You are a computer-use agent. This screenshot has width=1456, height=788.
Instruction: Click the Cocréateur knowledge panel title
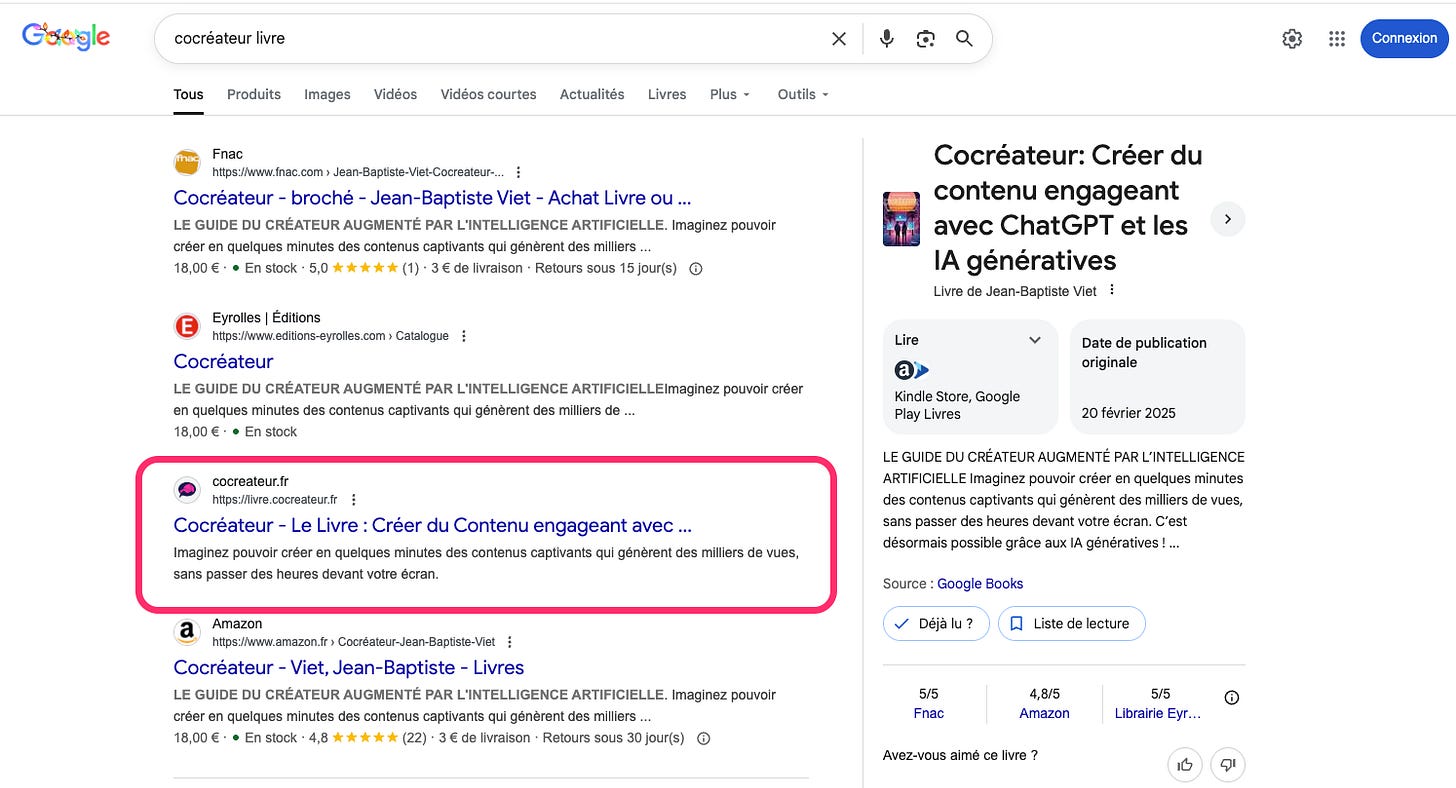[x=1067, y=208]
